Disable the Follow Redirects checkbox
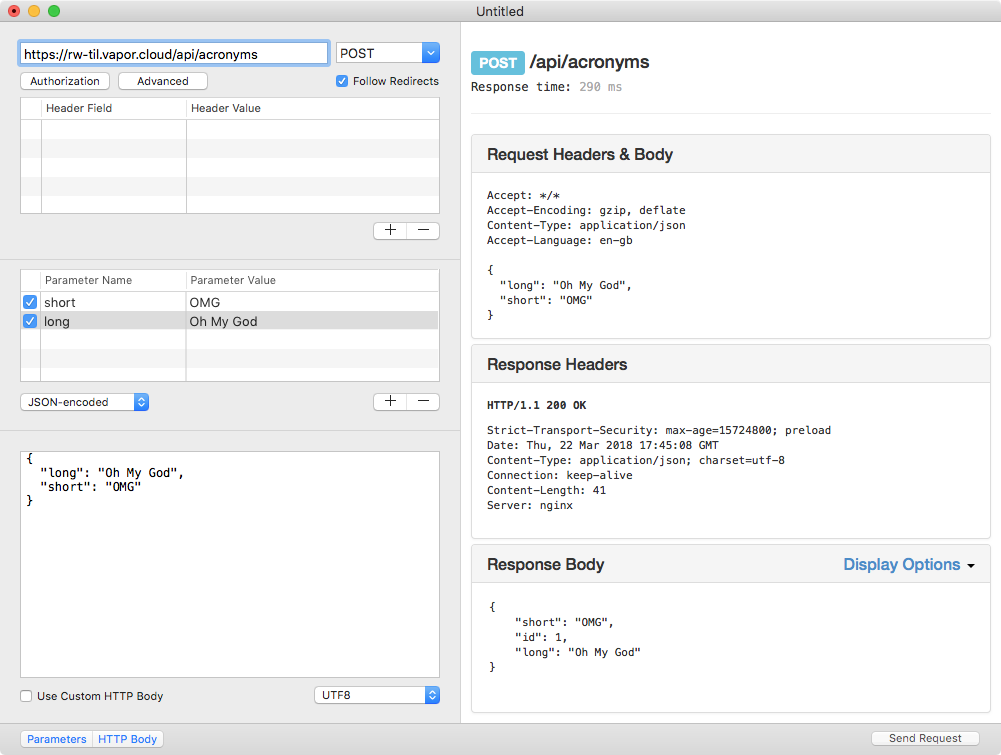 (x=341, y=81)
